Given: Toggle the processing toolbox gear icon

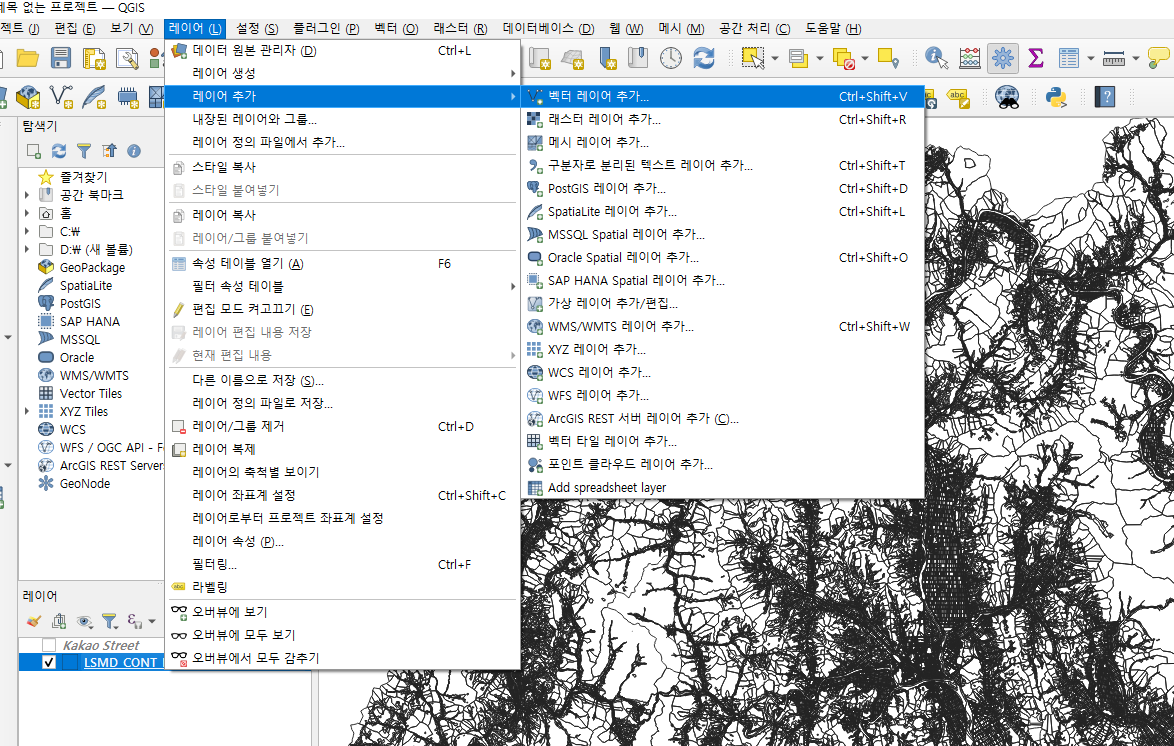Looking at the screenshot, I should (x=1003, y=58).
